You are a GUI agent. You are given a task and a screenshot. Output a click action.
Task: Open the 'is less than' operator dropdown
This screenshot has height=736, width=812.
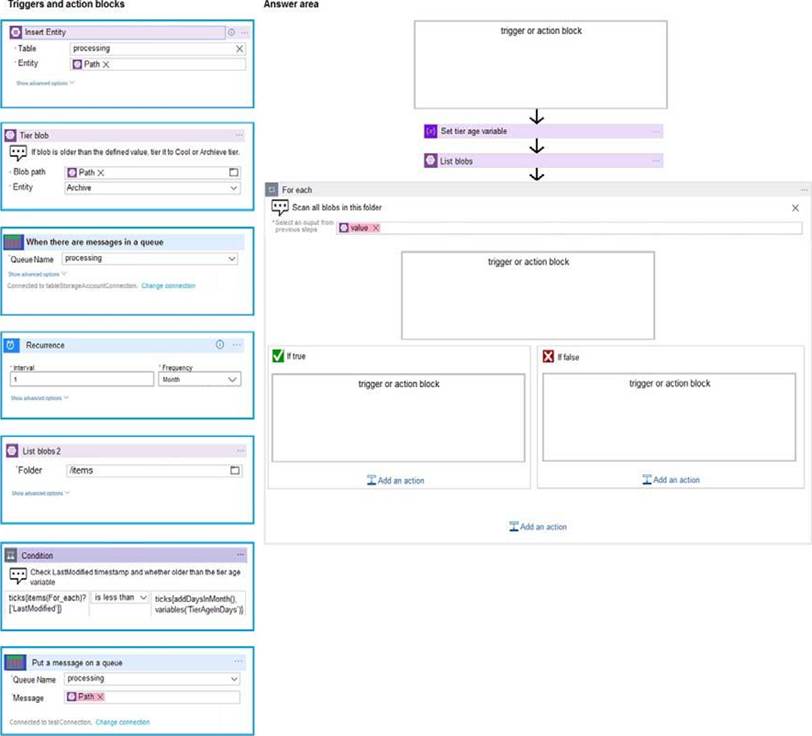click(x=142, y=597)
